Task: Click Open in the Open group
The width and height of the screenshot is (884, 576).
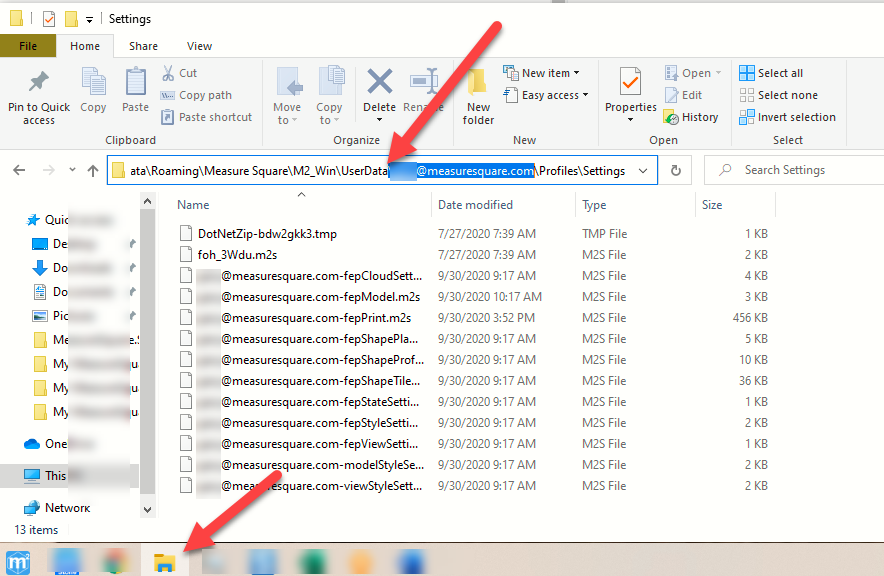Action: [693, 73]
